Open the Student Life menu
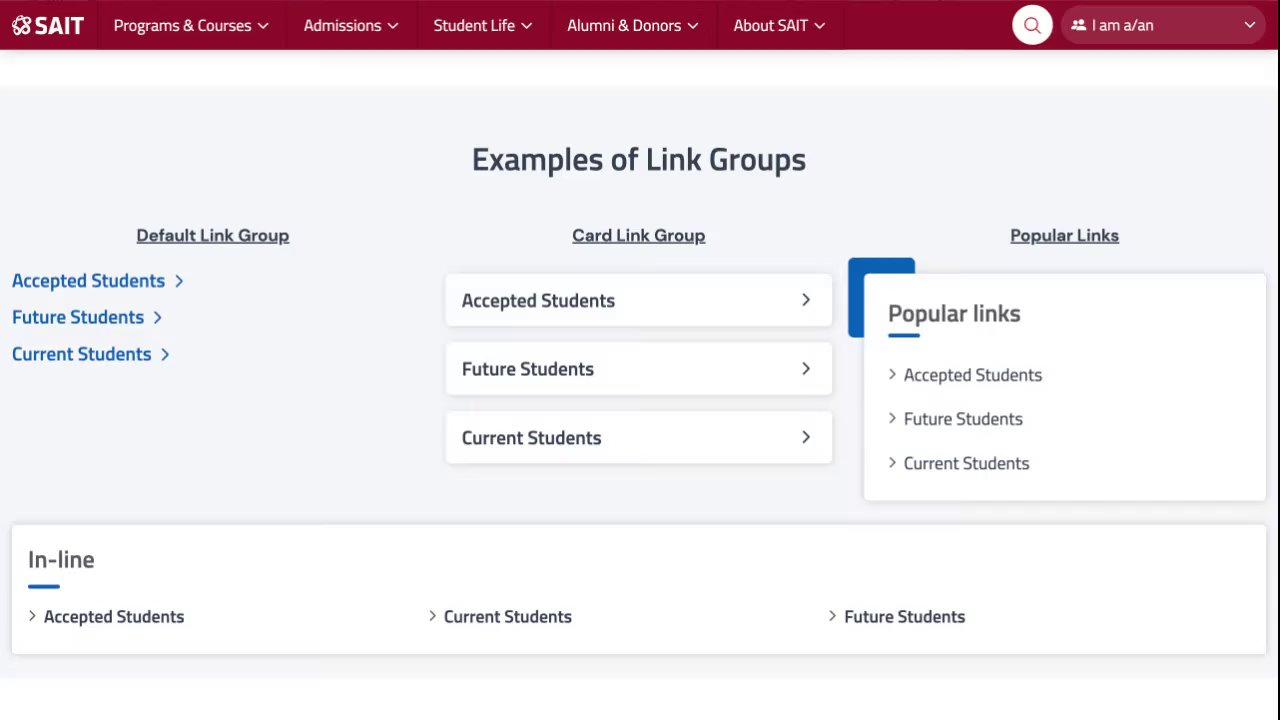Viewport: 1280px width, 720px height. click(x=483, y=25)
